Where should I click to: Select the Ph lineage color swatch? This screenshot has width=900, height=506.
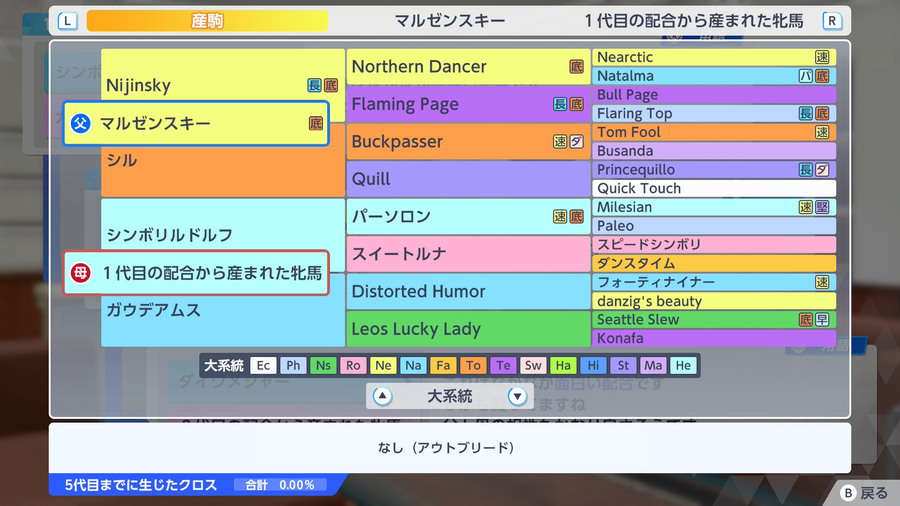pos(293,365)
